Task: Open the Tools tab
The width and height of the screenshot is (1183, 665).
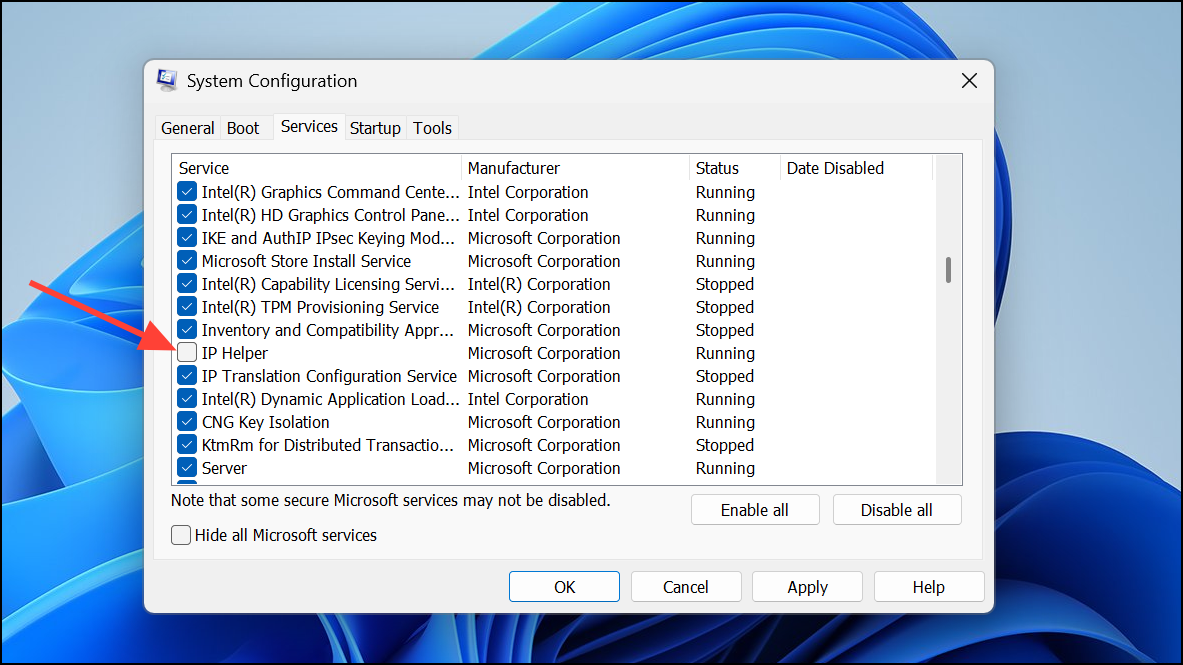Action: (x=432, y=128)
